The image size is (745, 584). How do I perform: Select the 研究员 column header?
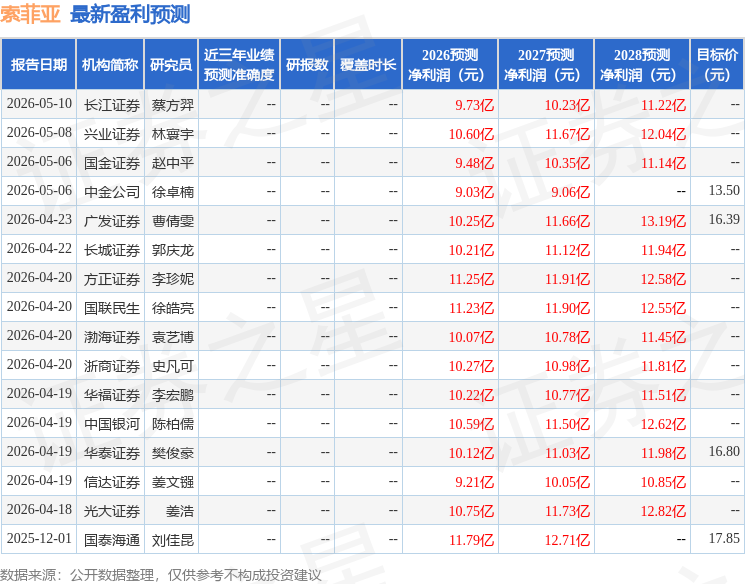[x=171, y=64]
